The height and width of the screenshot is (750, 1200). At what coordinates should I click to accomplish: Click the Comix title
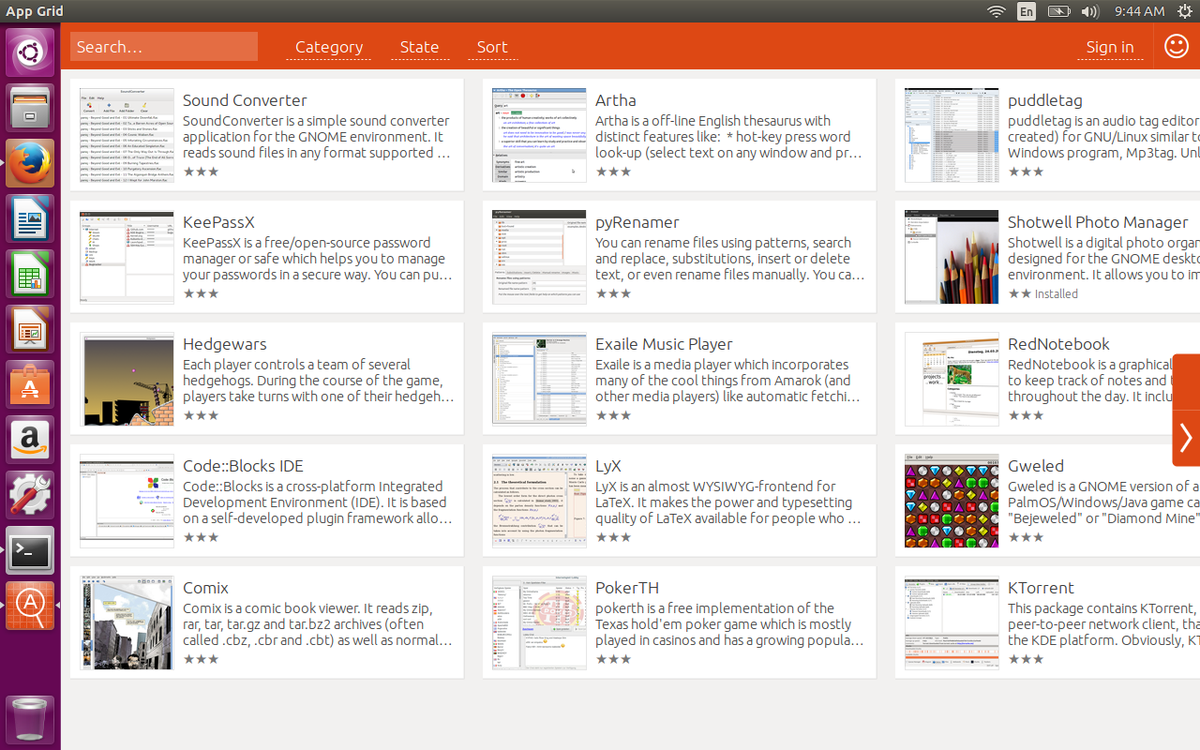click(206, 588)
